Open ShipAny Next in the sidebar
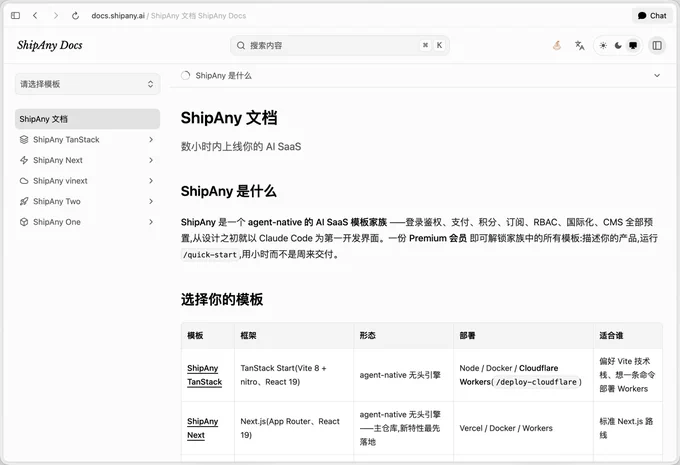Viewport: 680px width, 465px height. pyautogui.click(x=88, y=160)
